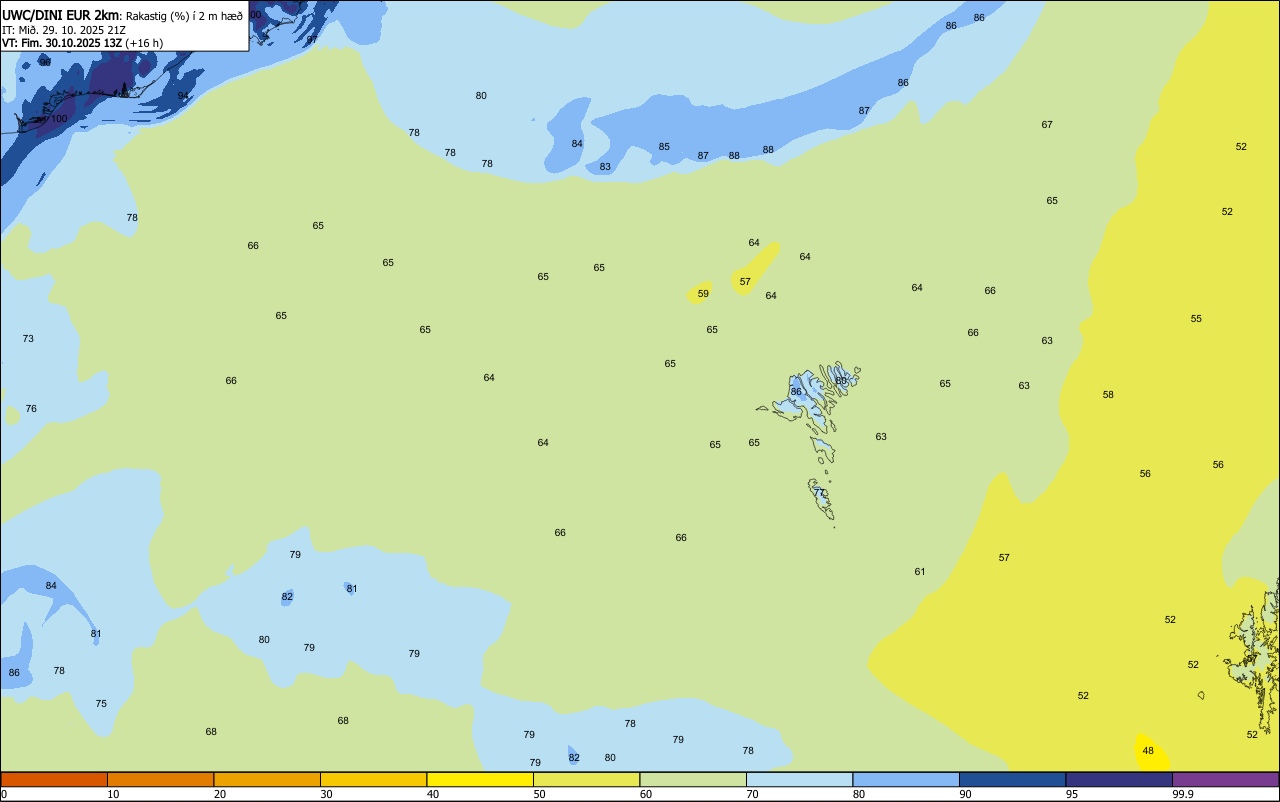The image size is (1280, 802).
Task: Click the orange 10–20 legend swatch
Action: point(160,779)
